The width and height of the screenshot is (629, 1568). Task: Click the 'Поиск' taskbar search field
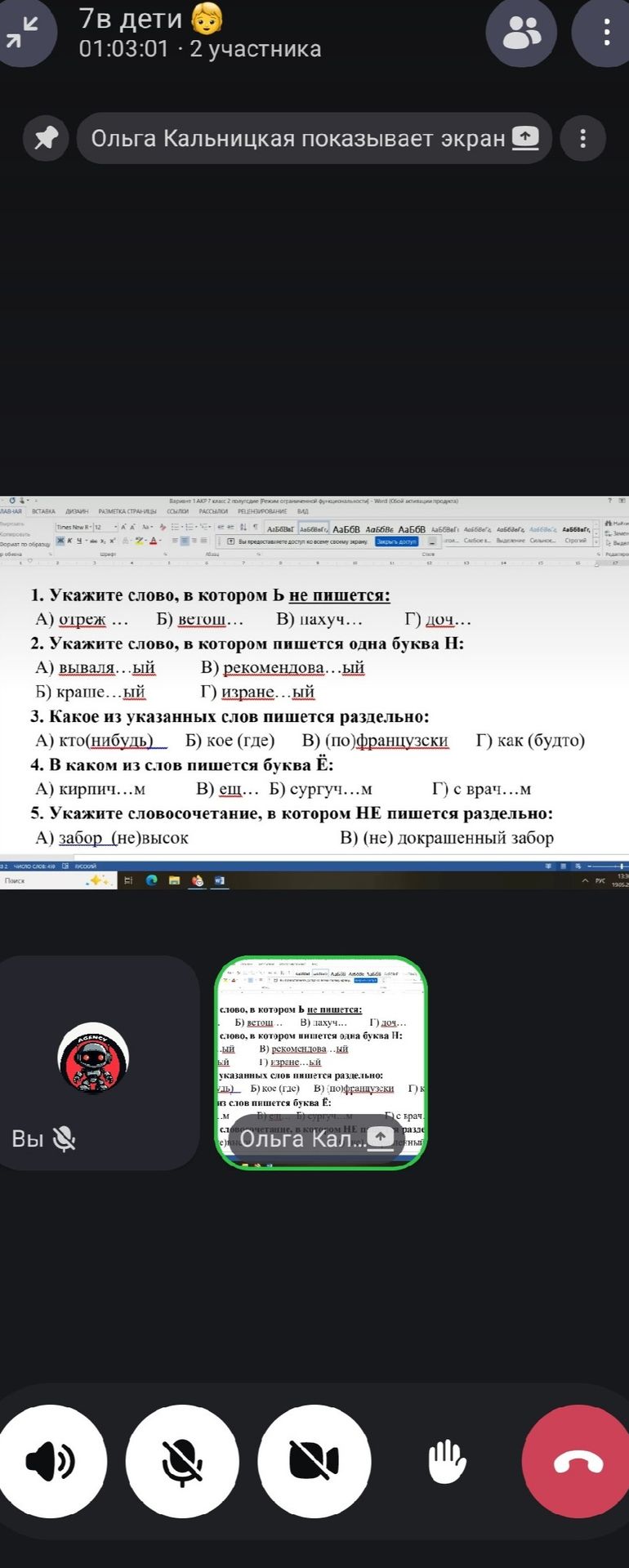click(57, 880)
